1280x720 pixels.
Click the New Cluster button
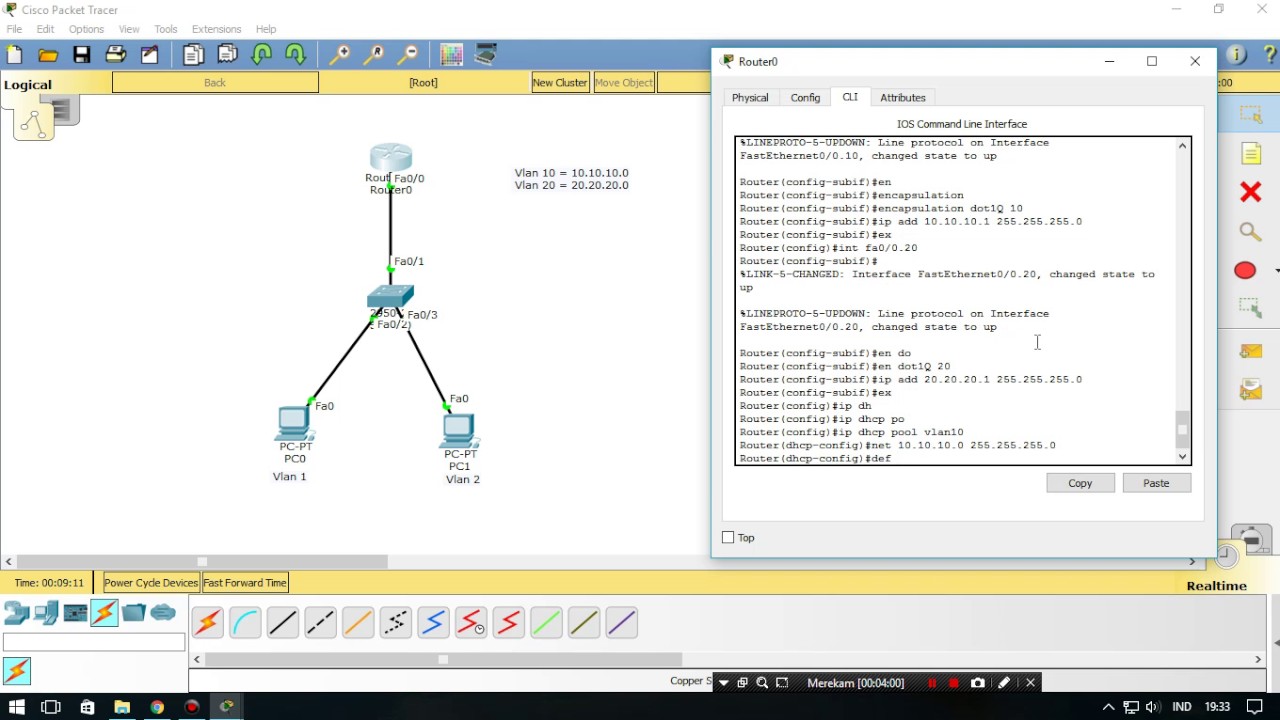[x=560, y=83]
